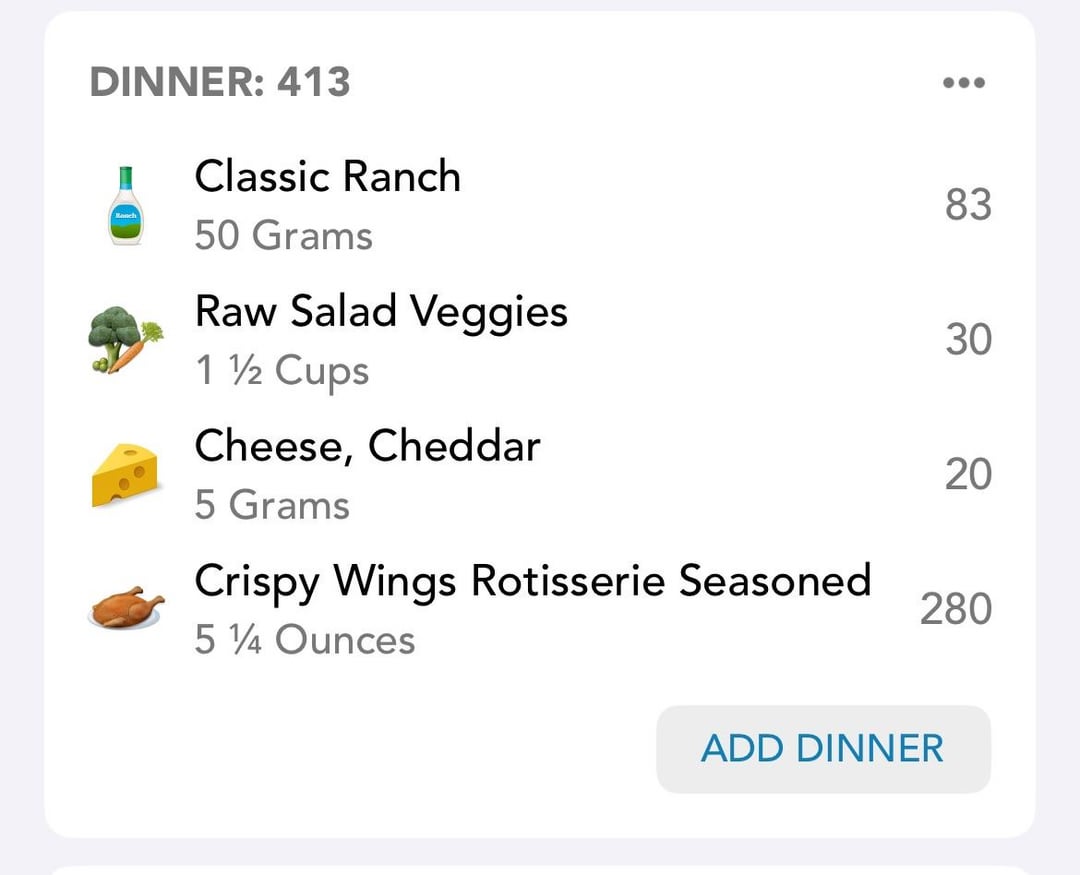The height and width of the screenshot is (875, 1080).
Task: Tap the next meal card below dinner
Action: [x=540, y=870]
